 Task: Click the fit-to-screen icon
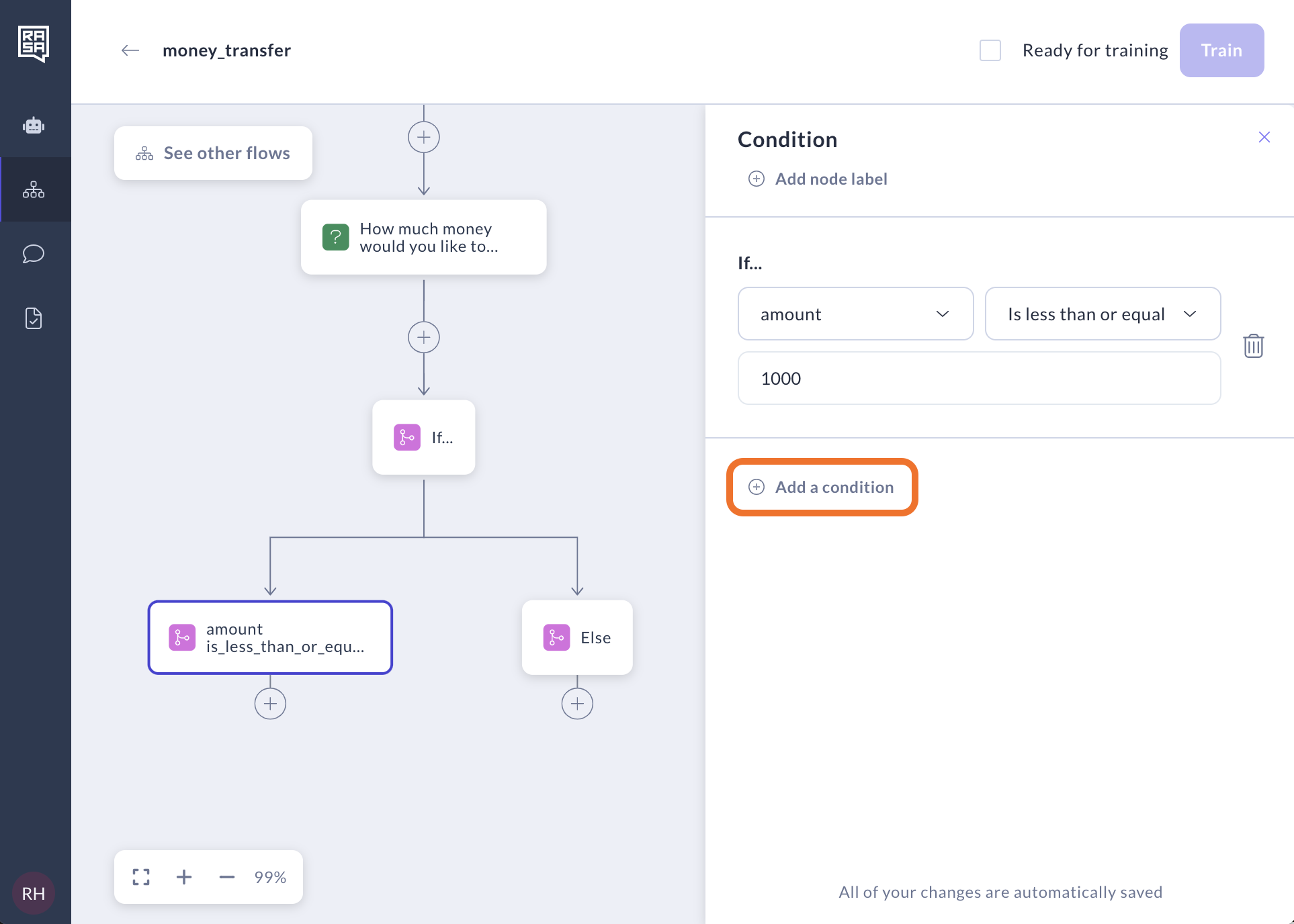(x=141, y=877)
